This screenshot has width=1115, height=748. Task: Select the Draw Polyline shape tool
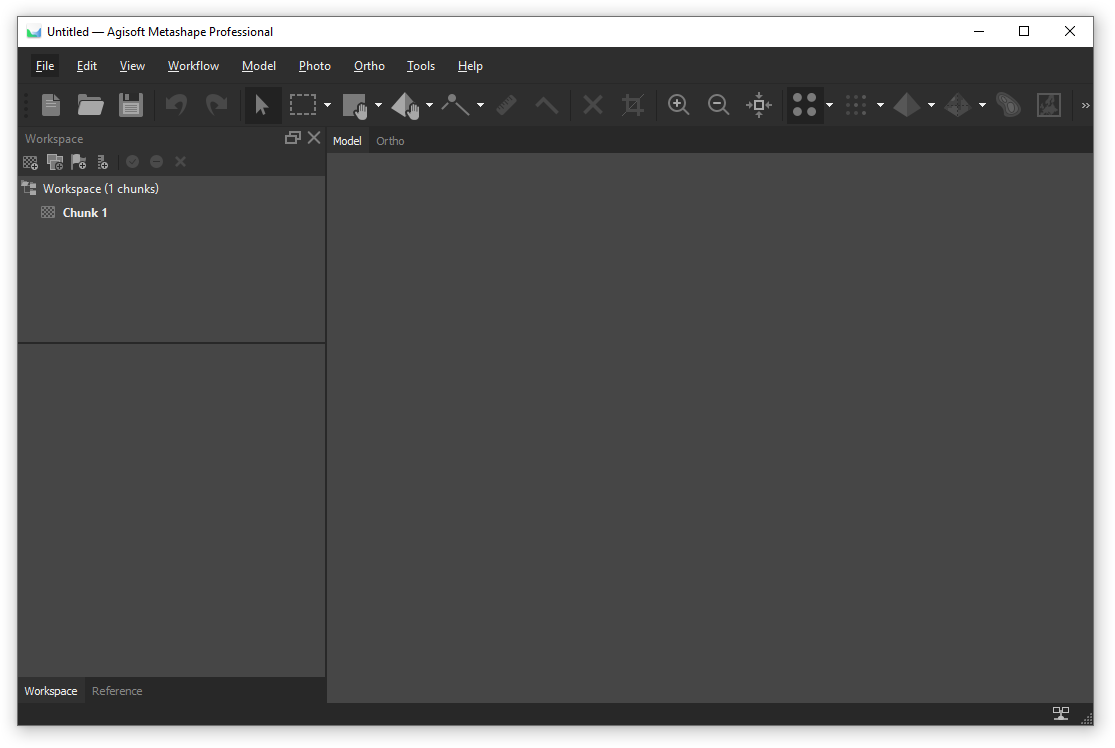(x=456, y=105)
